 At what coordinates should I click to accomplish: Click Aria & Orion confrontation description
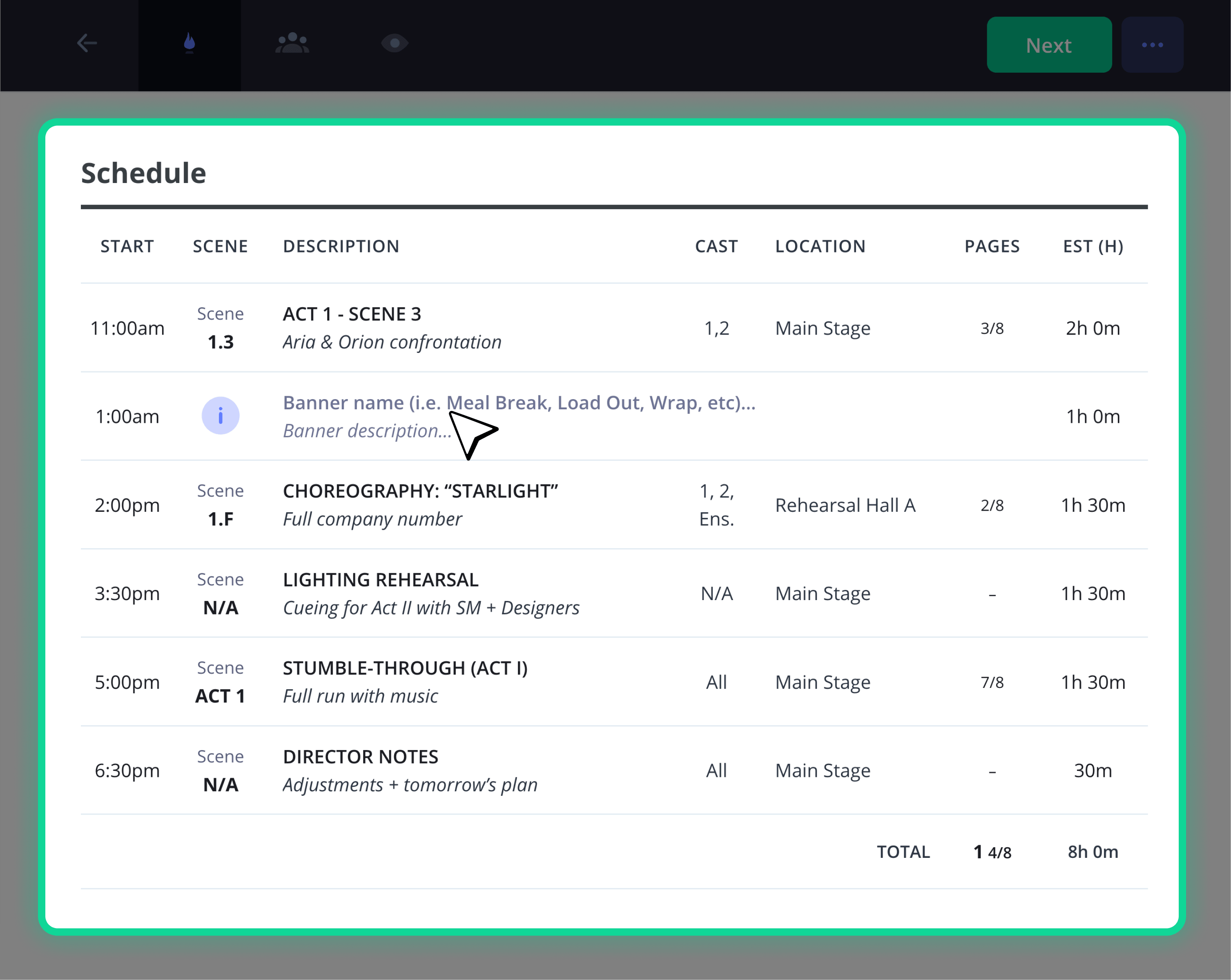click(392, 342)
